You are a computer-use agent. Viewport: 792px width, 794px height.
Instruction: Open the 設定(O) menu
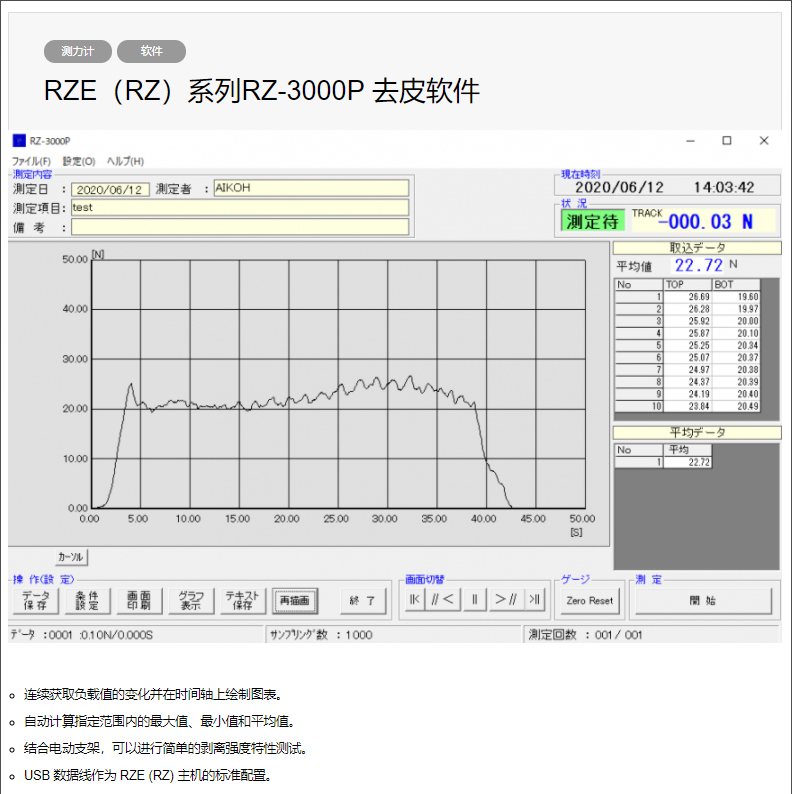78,161
